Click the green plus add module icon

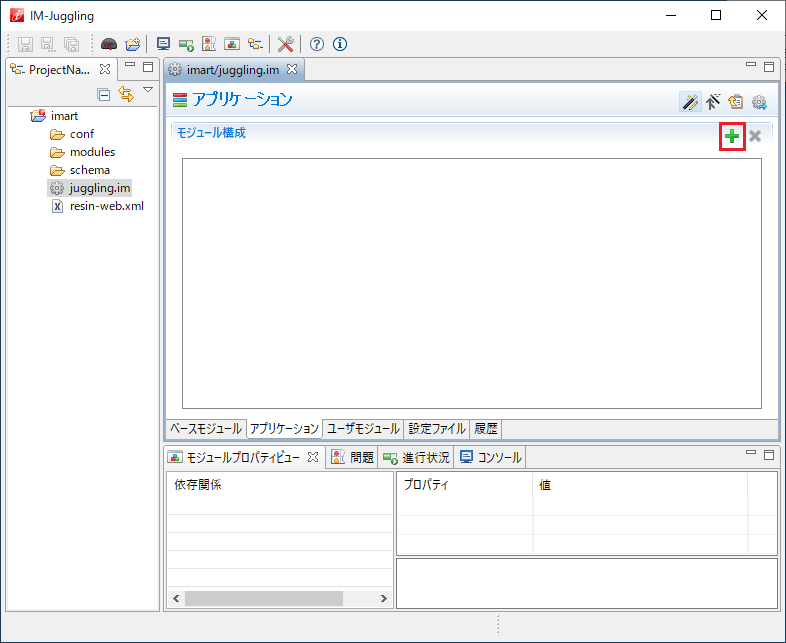pyautogui.click(x=732, y=136)
